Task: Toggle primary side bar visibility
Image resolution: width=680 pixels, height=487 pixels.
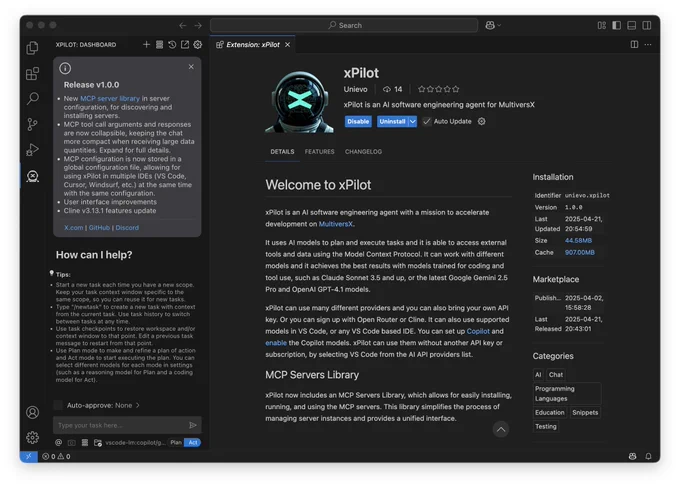Action: tap(617, 26)
